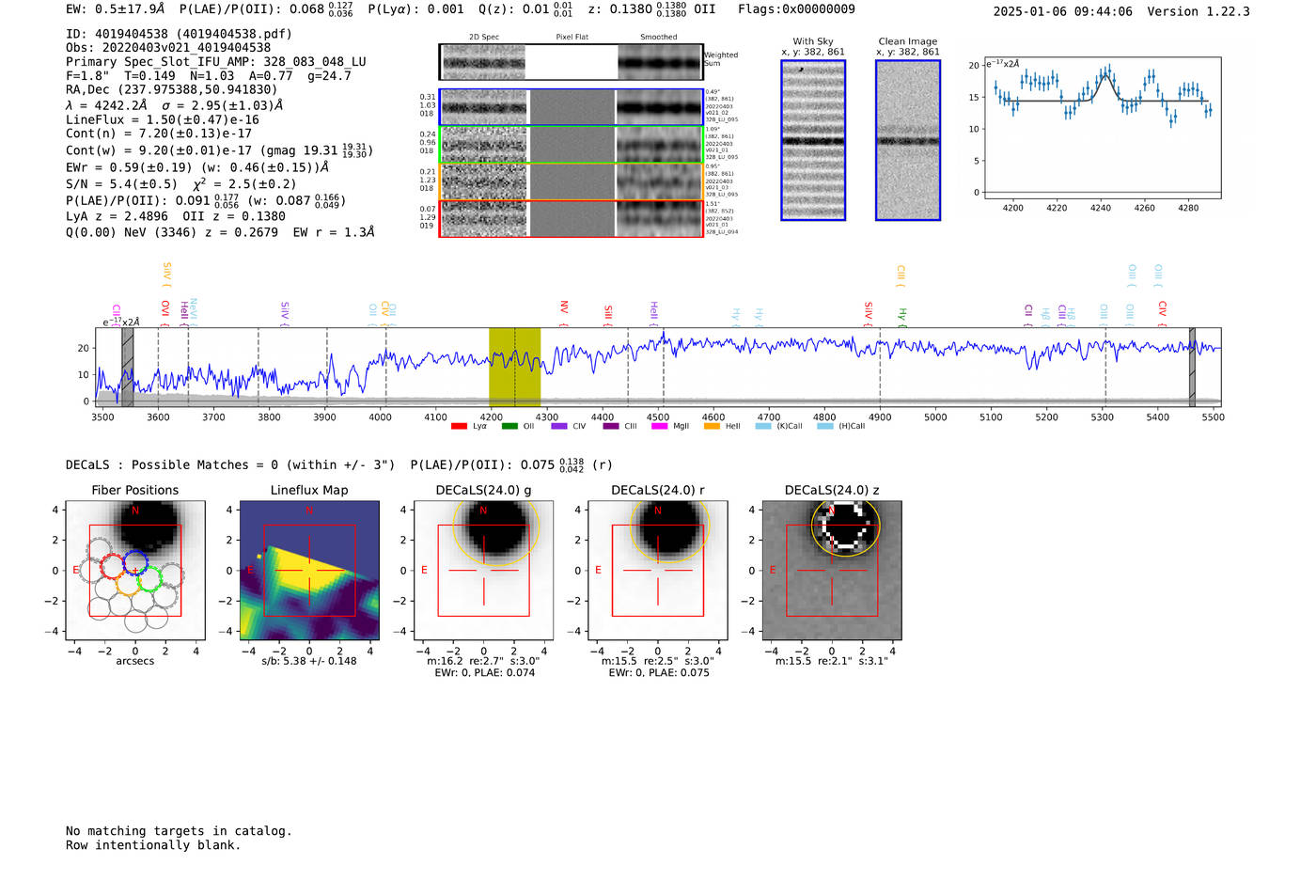The height and width of the screenshot is (896, 1316).
Task: Click the red SiII line label
Action: (x=608, y=315)
